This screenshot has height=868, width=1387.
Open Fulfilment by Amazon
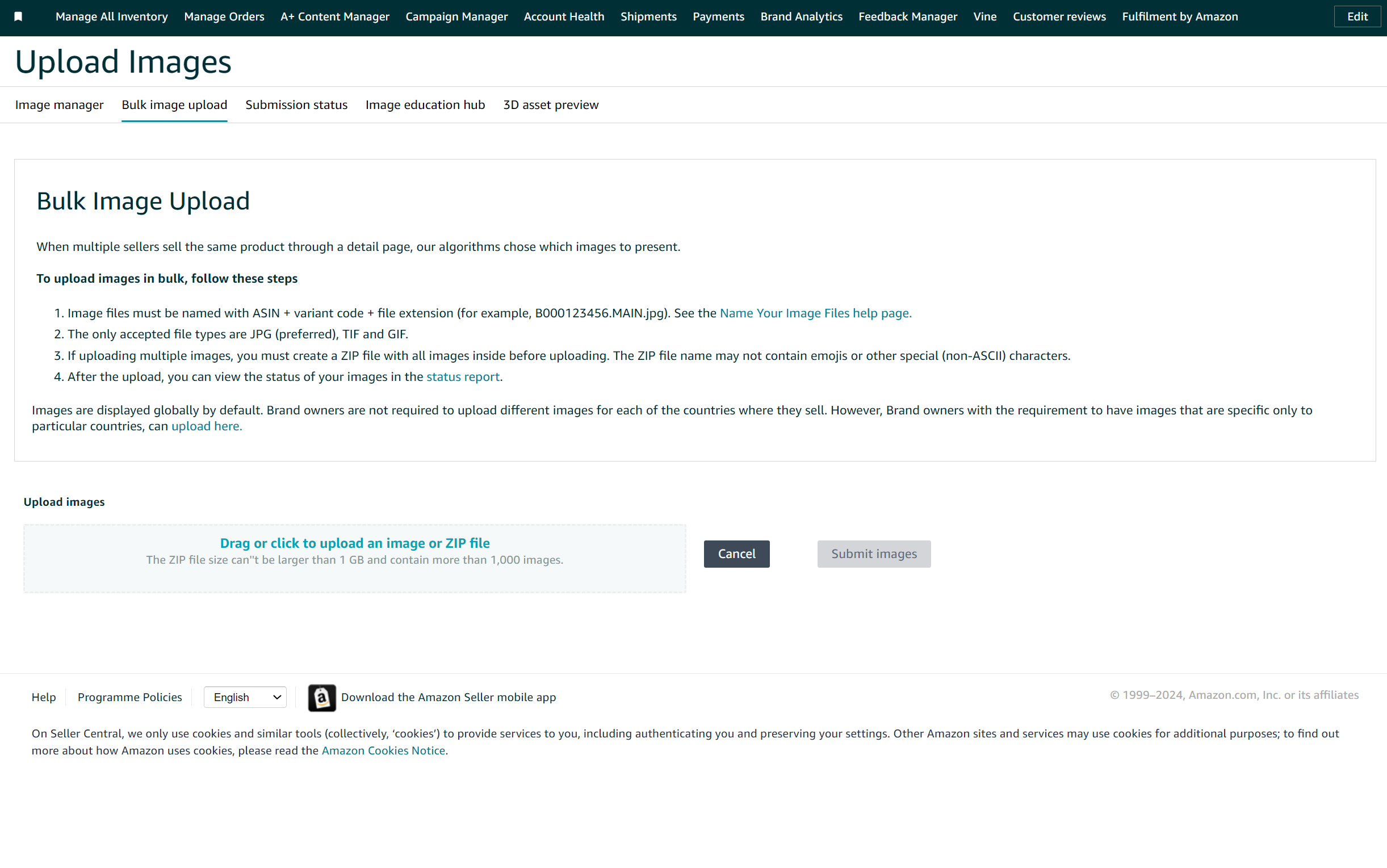1179,16
